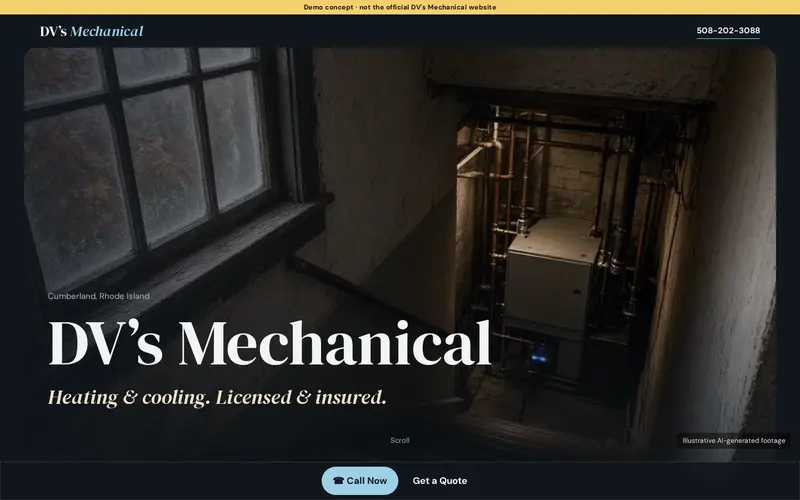Click the large DV's Mechanical hero heading
This screenshot has height=500, width=800.
click(269, 343)
